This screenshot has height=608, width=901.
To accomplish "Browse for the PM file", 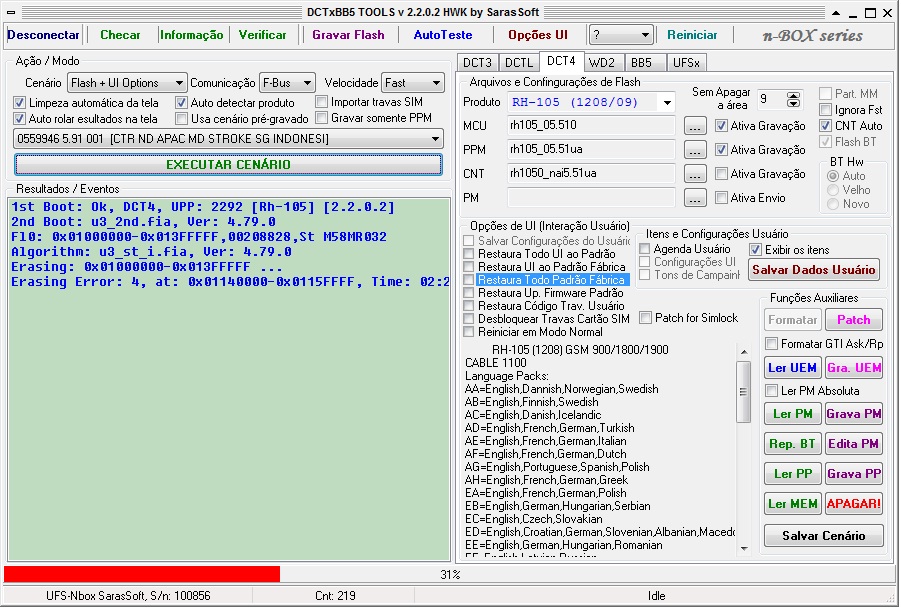I will click(695, 198).
